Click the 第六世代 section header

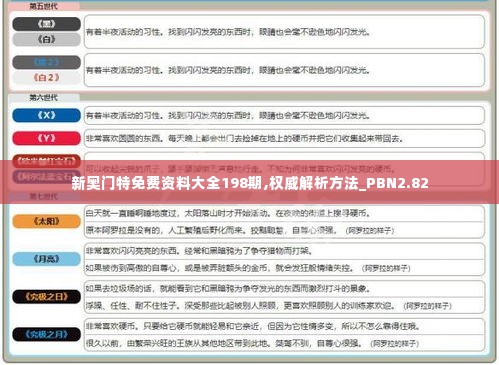pyautogui.click(x=44, y=97)
